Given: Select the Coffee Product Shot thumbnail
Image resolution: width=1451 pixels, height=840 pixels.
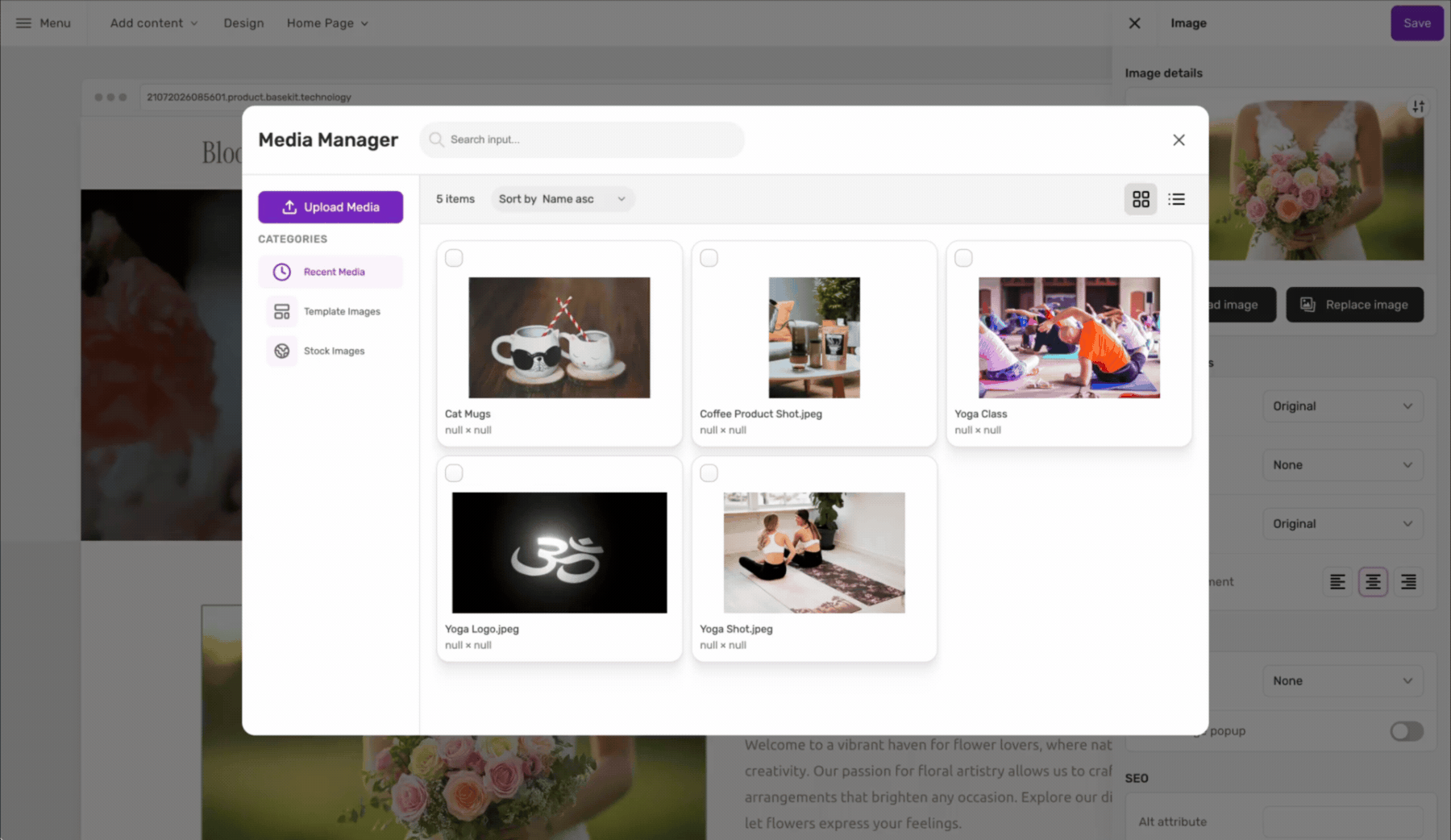Looking at the screenshot, I should point(814,338).
